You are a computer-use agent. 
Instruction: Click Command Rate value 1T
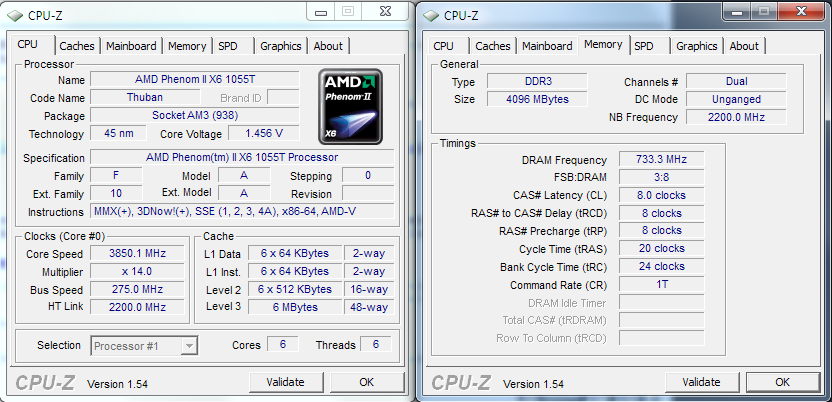(661, 284)
